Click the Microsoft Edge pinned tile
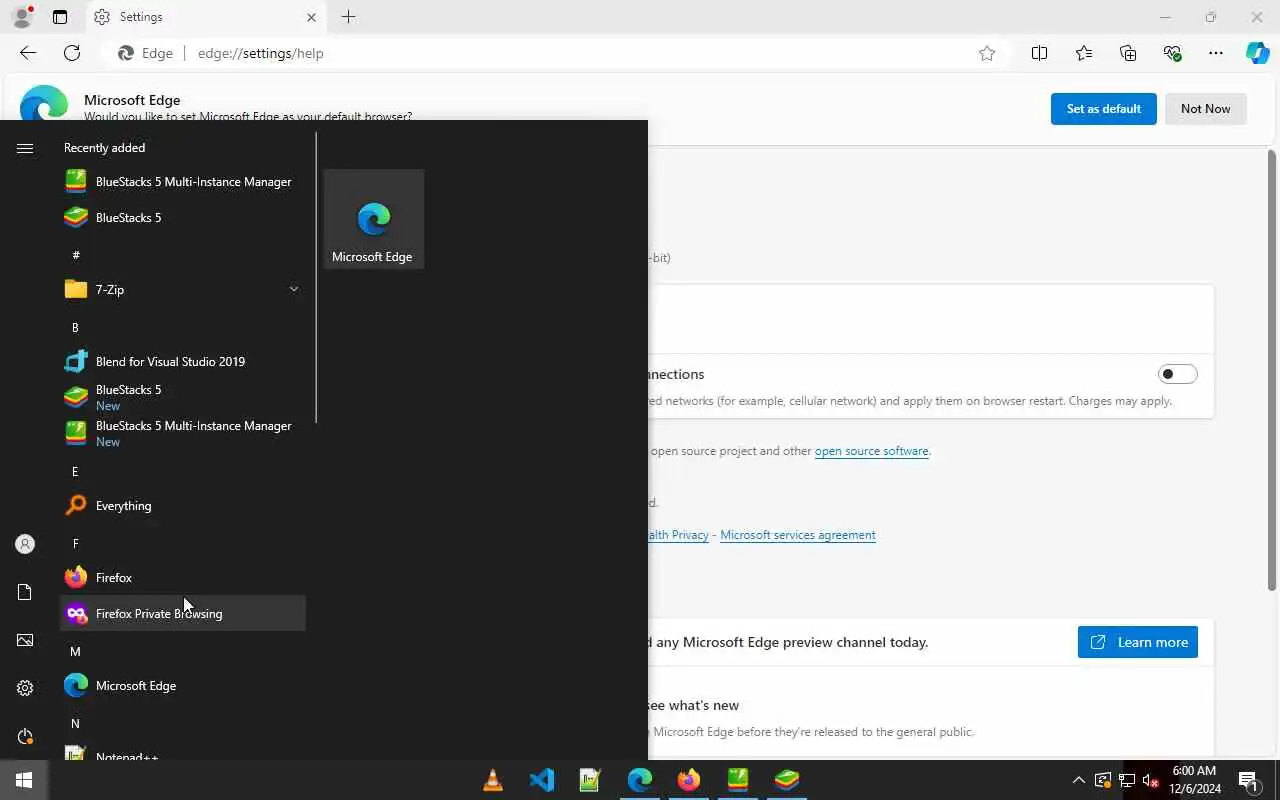 [x=374, y=219]
